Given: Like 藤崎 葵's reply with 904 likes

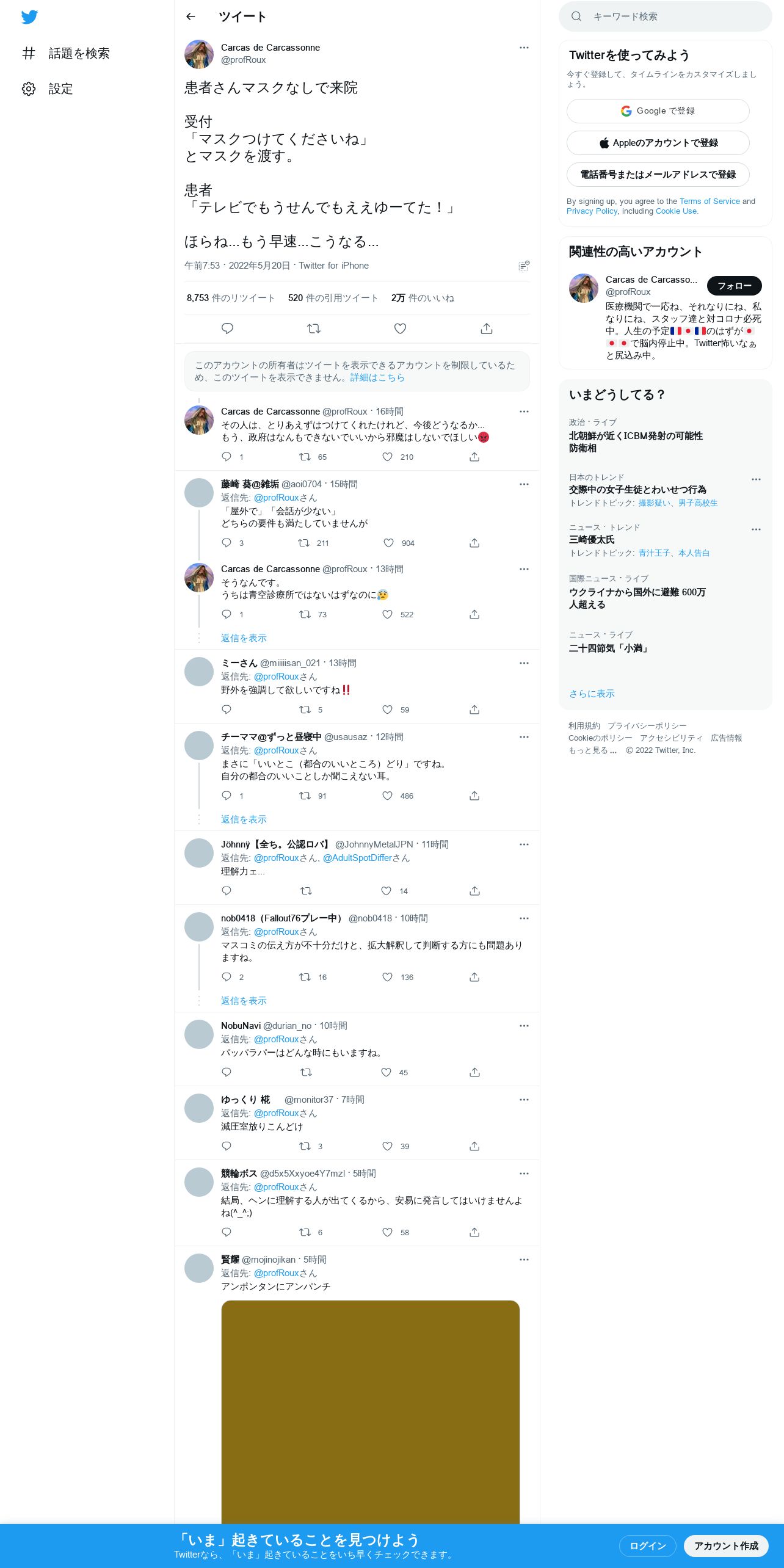Looking at the screenshot, I should click(388, 543).
